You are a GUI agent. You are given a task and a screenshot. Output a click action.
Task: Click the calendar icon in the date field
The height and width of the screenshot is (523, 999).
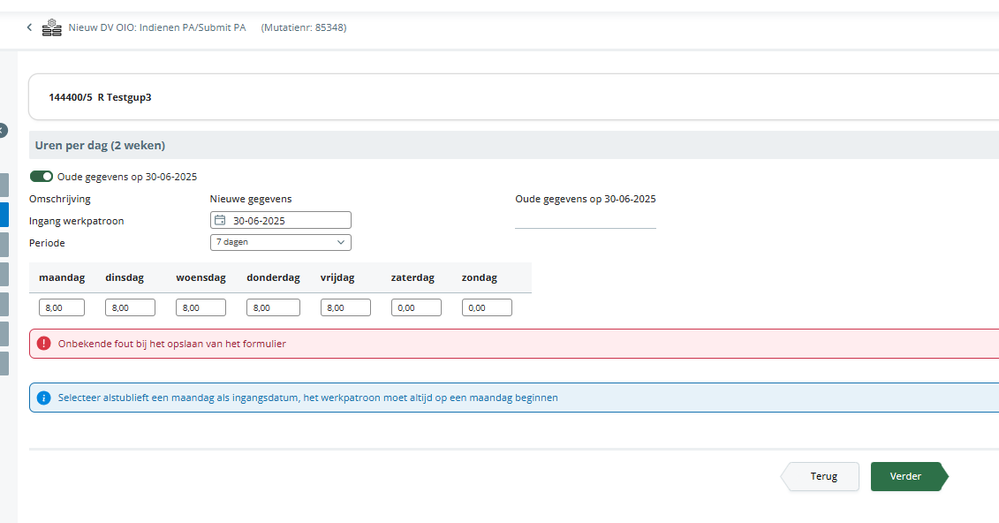click(x=220, y=220)
